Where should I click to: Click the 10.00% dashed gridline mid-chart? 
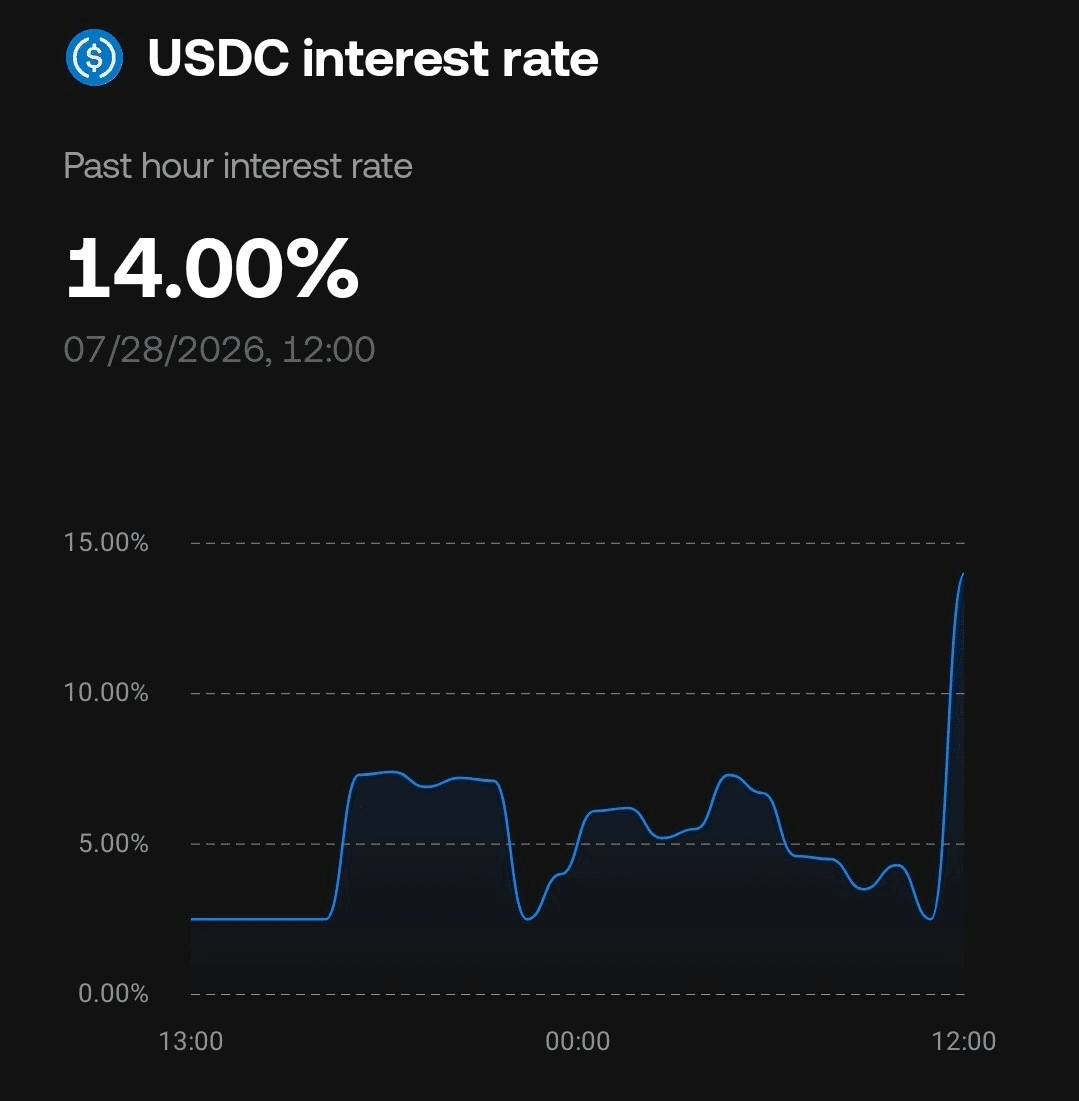click(x=578, y=693)
